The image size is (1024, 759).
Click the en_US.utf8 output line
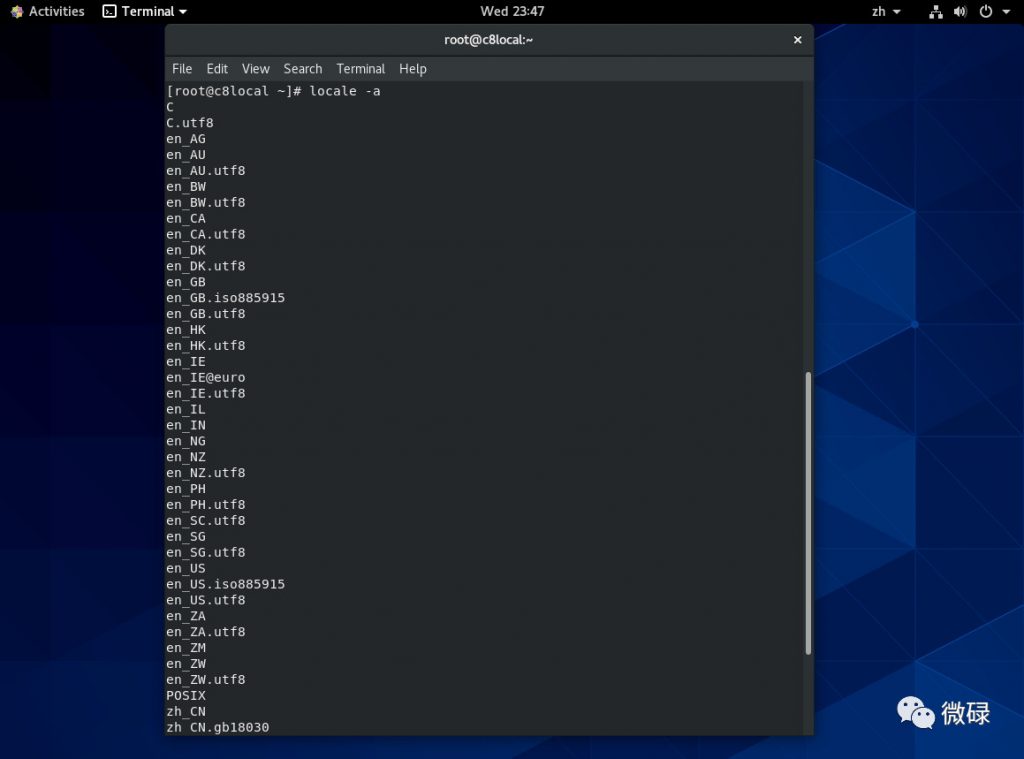205,600
